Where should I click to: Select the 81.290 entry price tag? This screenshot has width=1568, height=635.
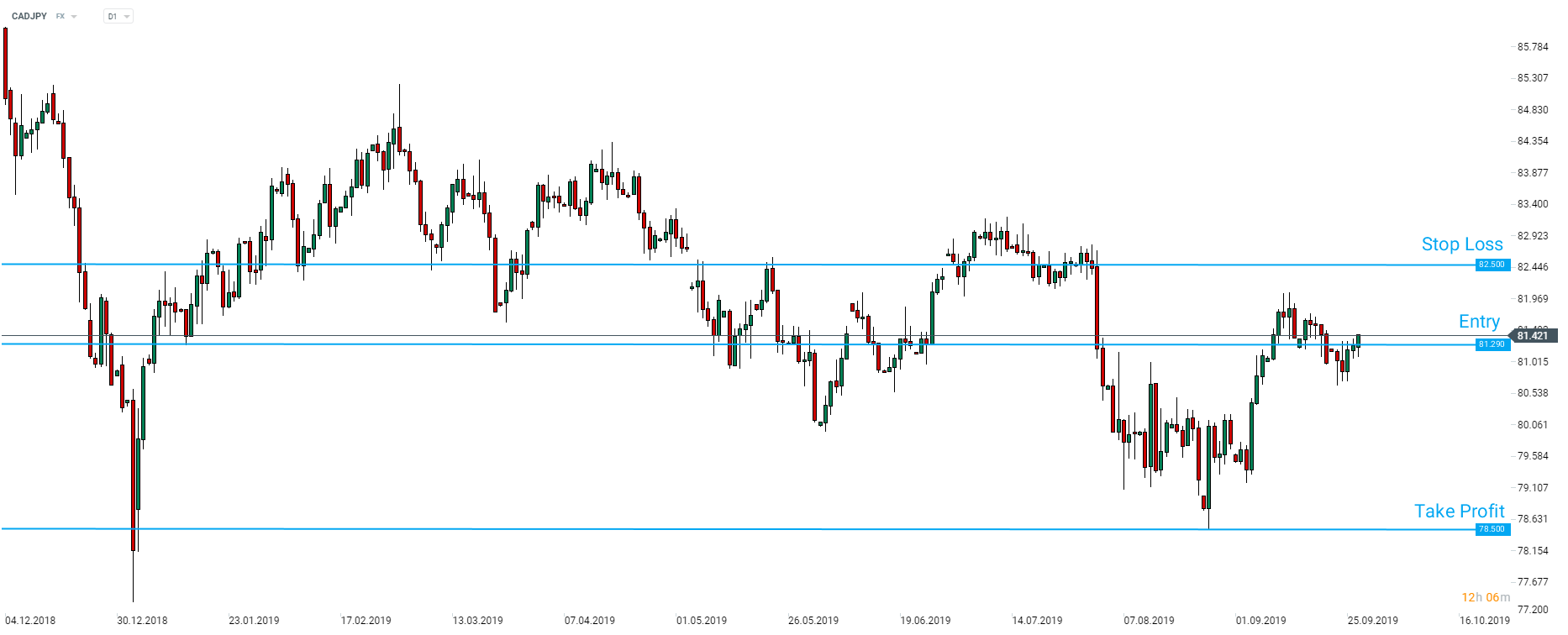tap(1492, 344)
